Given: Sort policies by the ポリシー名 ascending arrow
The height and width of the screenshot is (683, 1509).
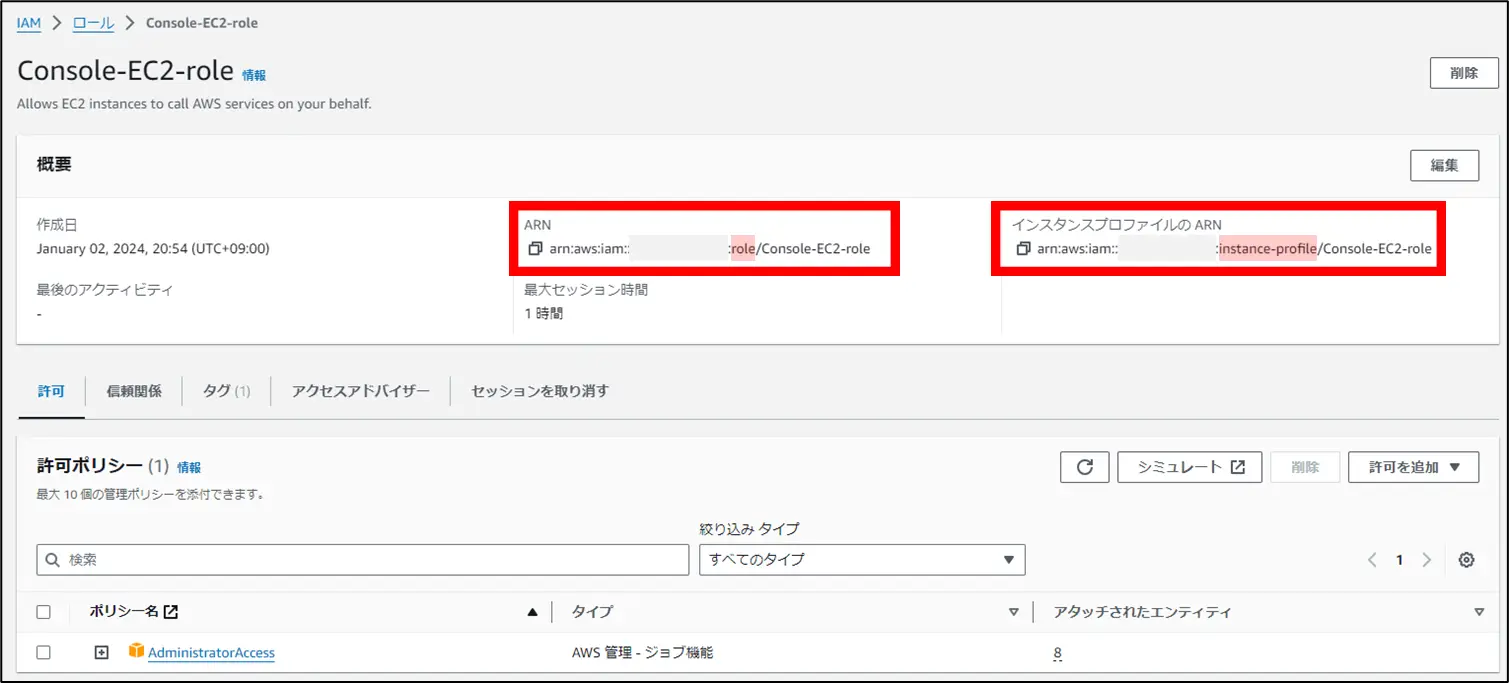Looking at the screenshot, I should pyautogui.click(x=532, y=613).
